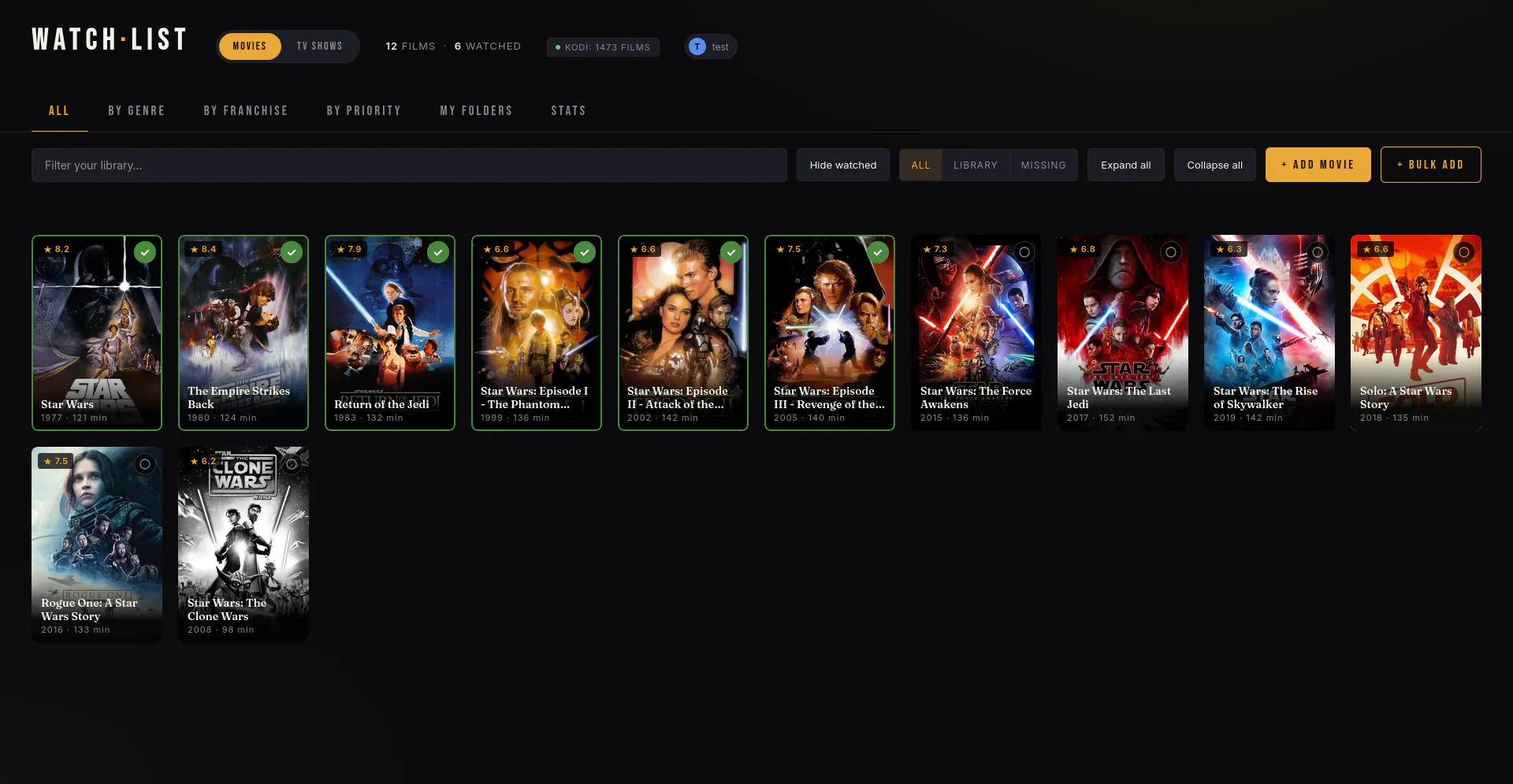Open Episode III Revenge of the Sith poster
This screenshot has height=784, width=1513.
(x=830, y=333)
